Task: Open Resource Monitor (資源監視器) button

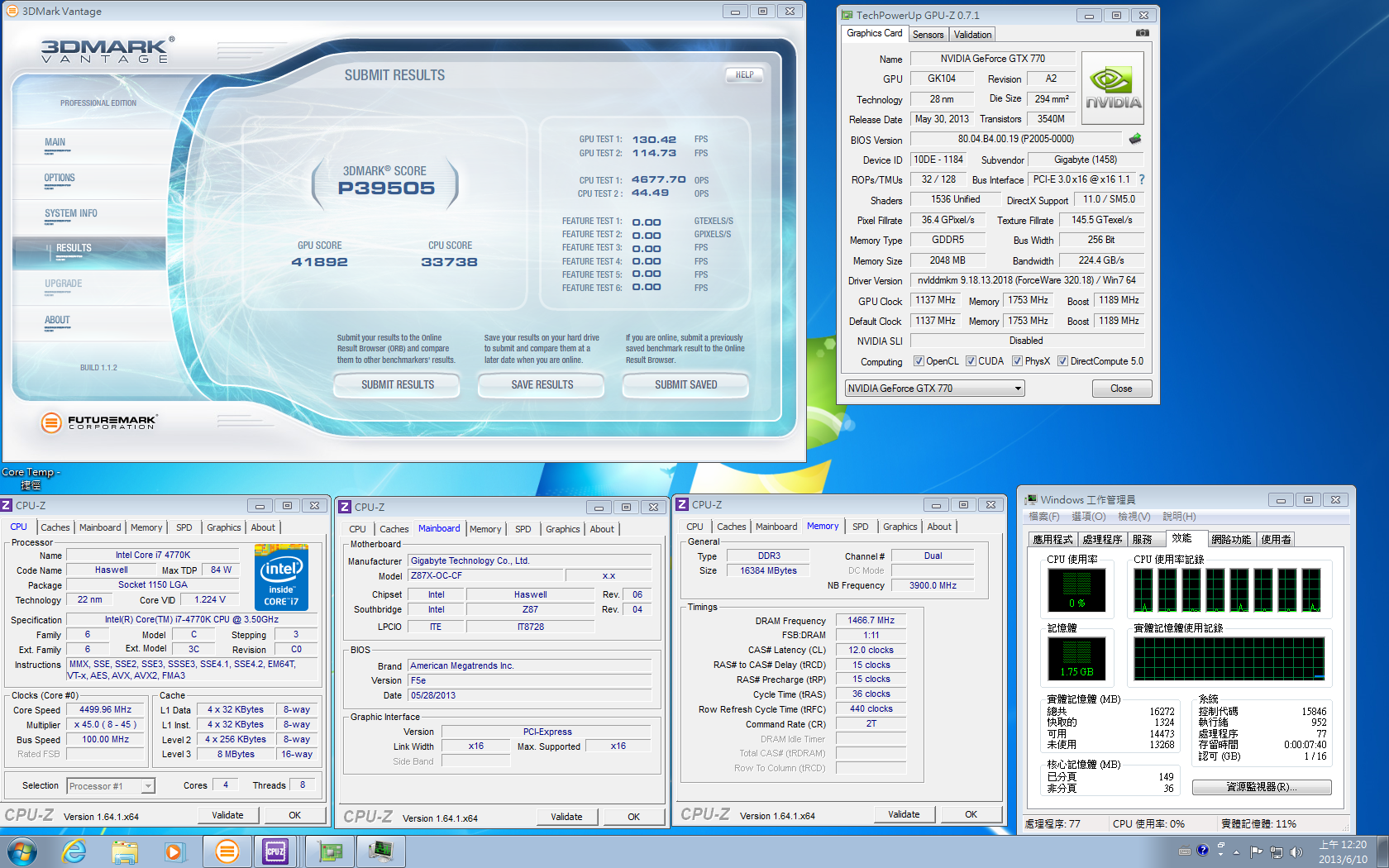Action: pyautogui.click(x=1262, y=787)
